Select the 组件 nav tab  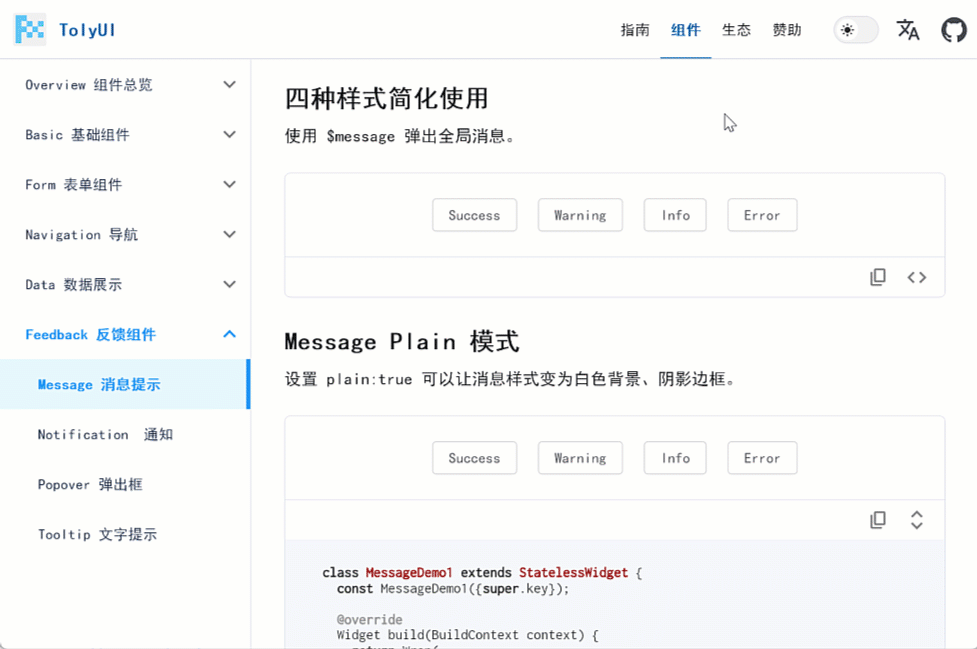tap(685, 30)
